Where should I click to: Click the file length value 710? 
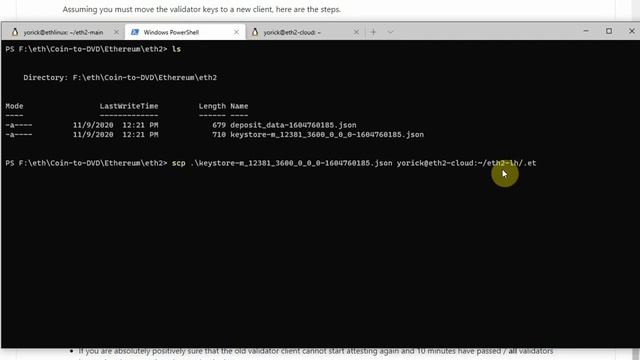point(219,134)
